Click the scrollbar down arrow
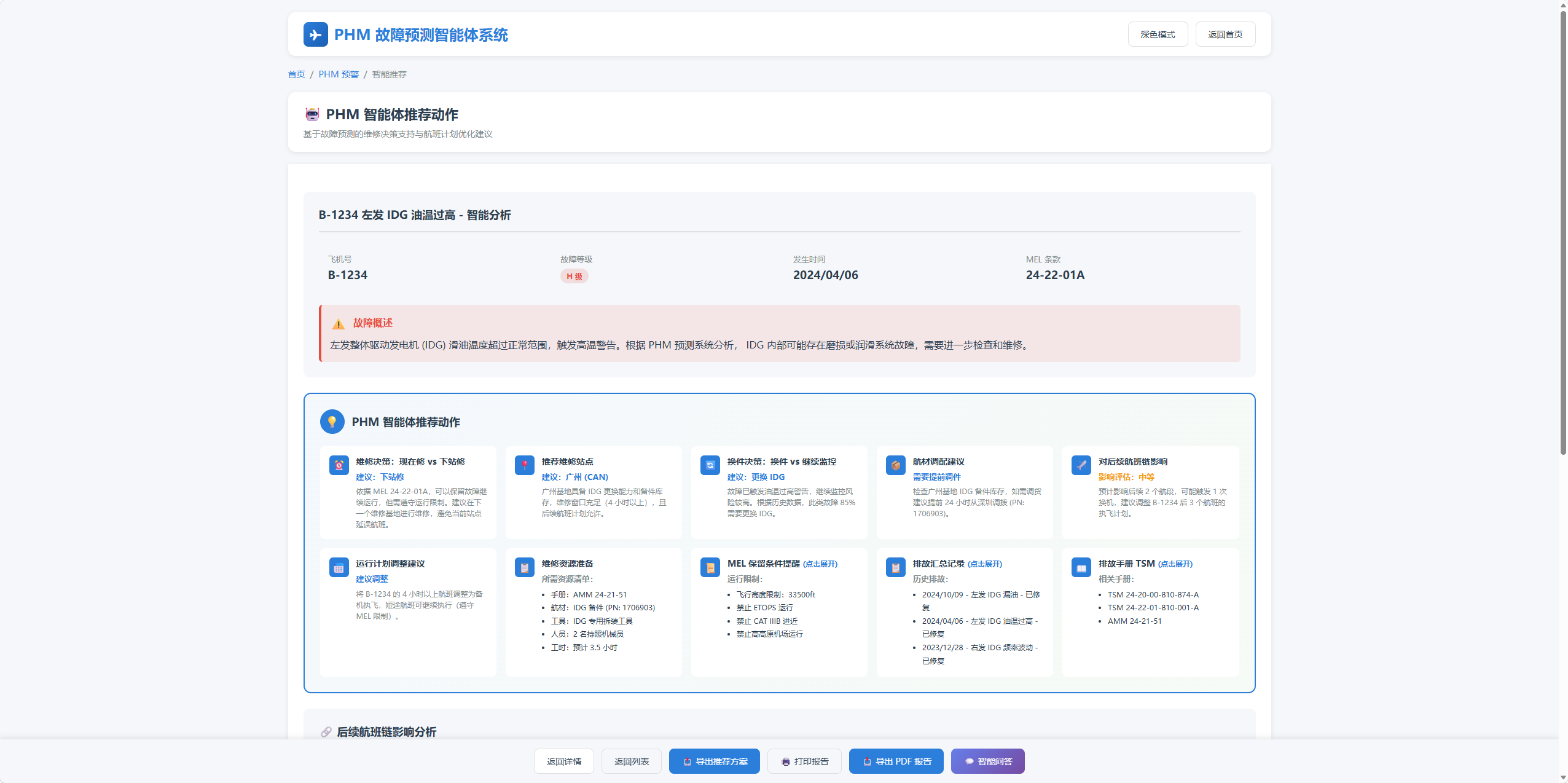 pyautogui.click(x=1563, y=778)
